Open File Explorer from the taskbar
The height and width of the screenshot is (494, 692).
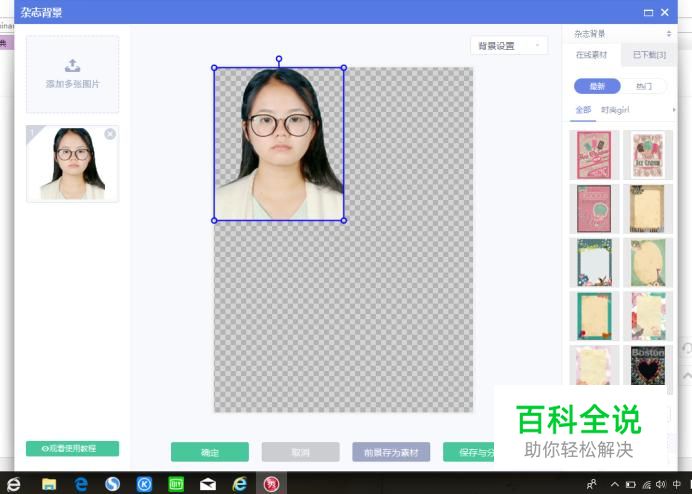(x=49, y=484)
